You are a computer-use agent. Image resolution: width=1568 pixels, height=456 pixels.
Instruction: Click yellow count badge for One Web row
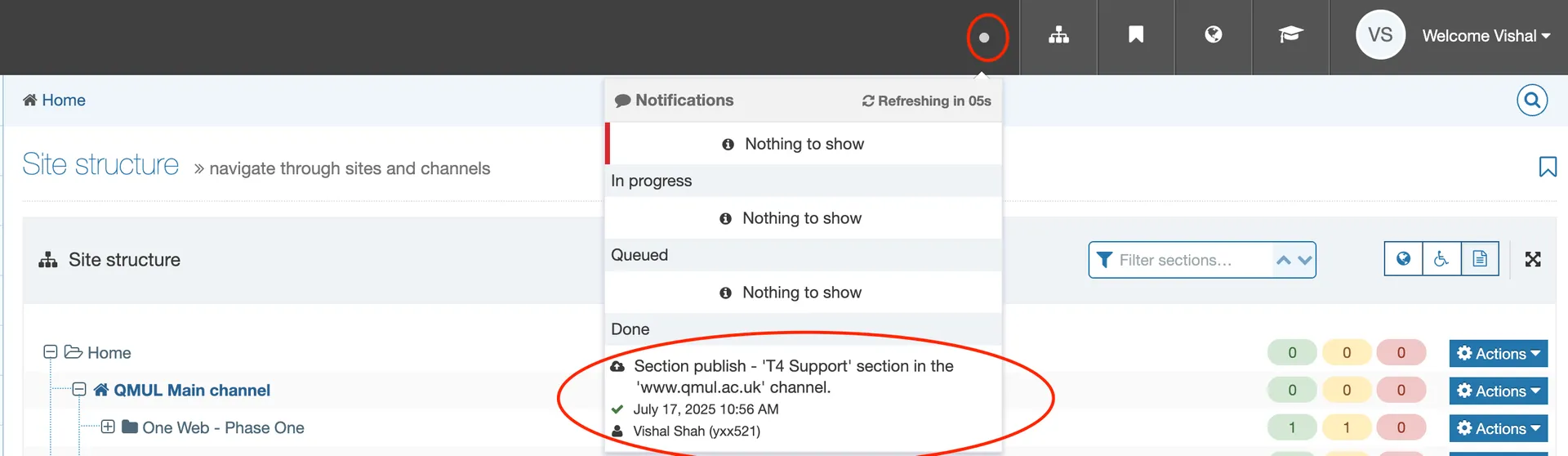pyautogui.click(x=1347, y=428)
